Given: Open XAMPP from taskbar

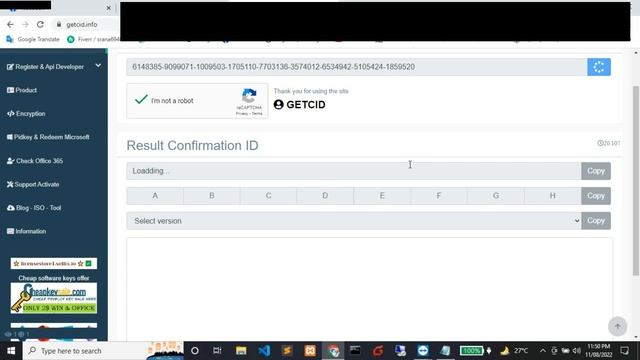Looking at the screenshot, I should point(310,351).
